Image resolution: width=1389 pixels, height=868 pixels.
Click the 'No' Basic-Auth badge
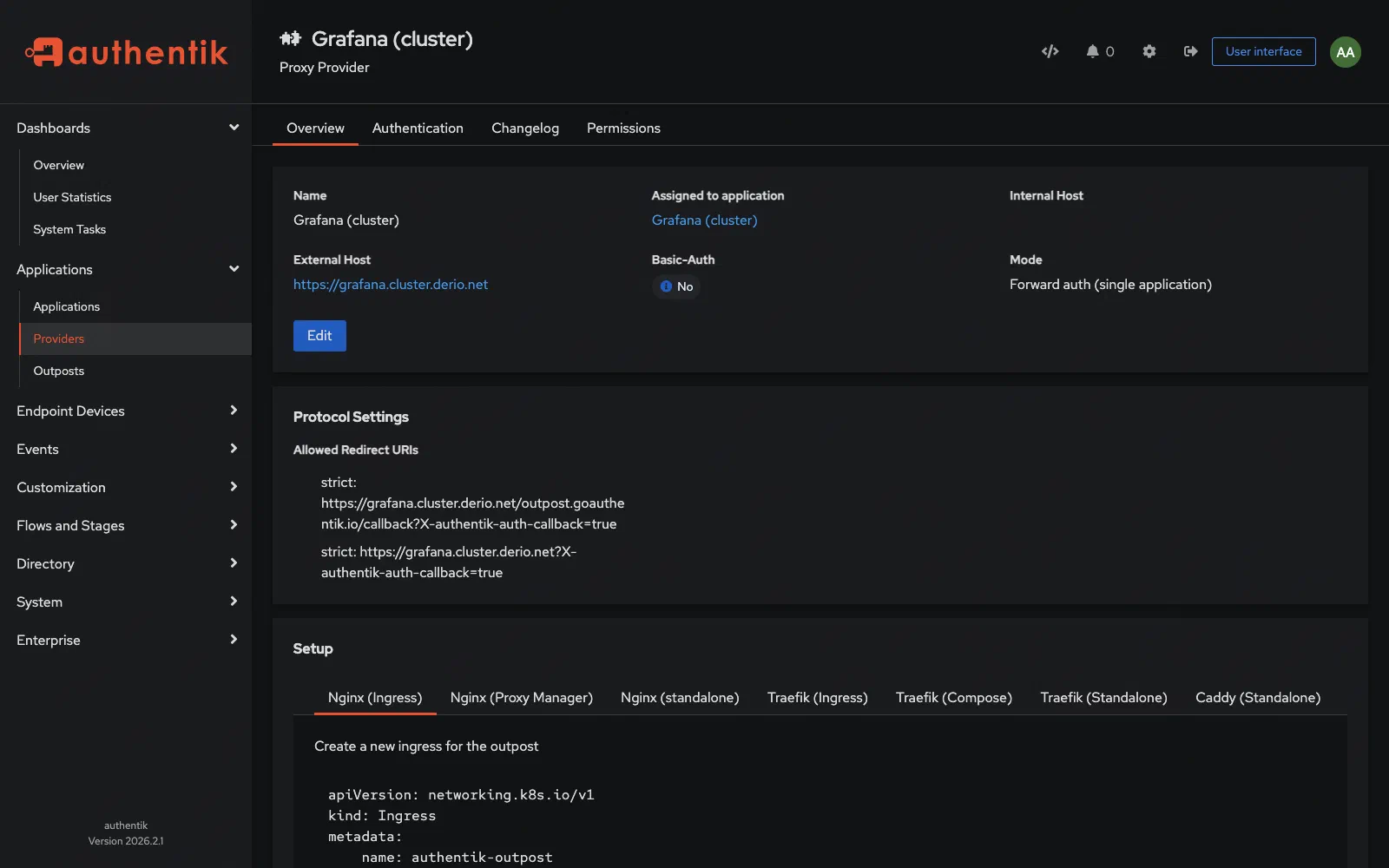(676, 286)
